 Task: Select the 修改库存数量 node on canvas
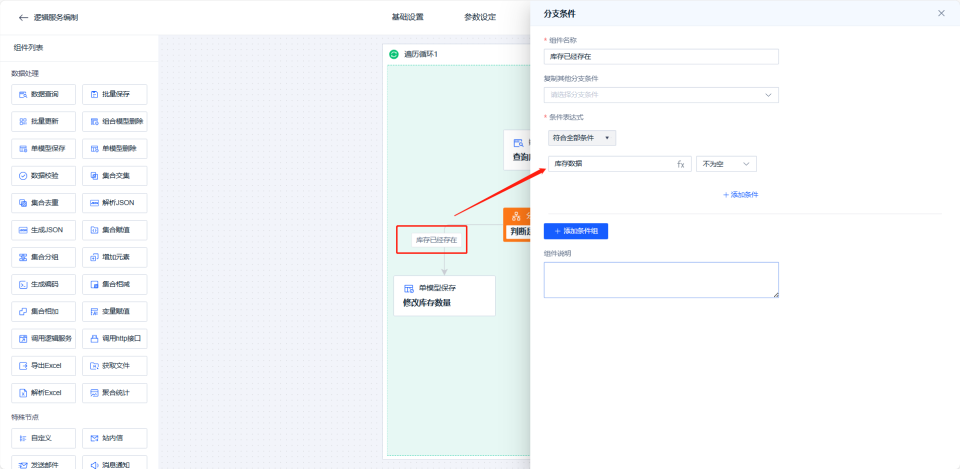(x=444, y=296)
